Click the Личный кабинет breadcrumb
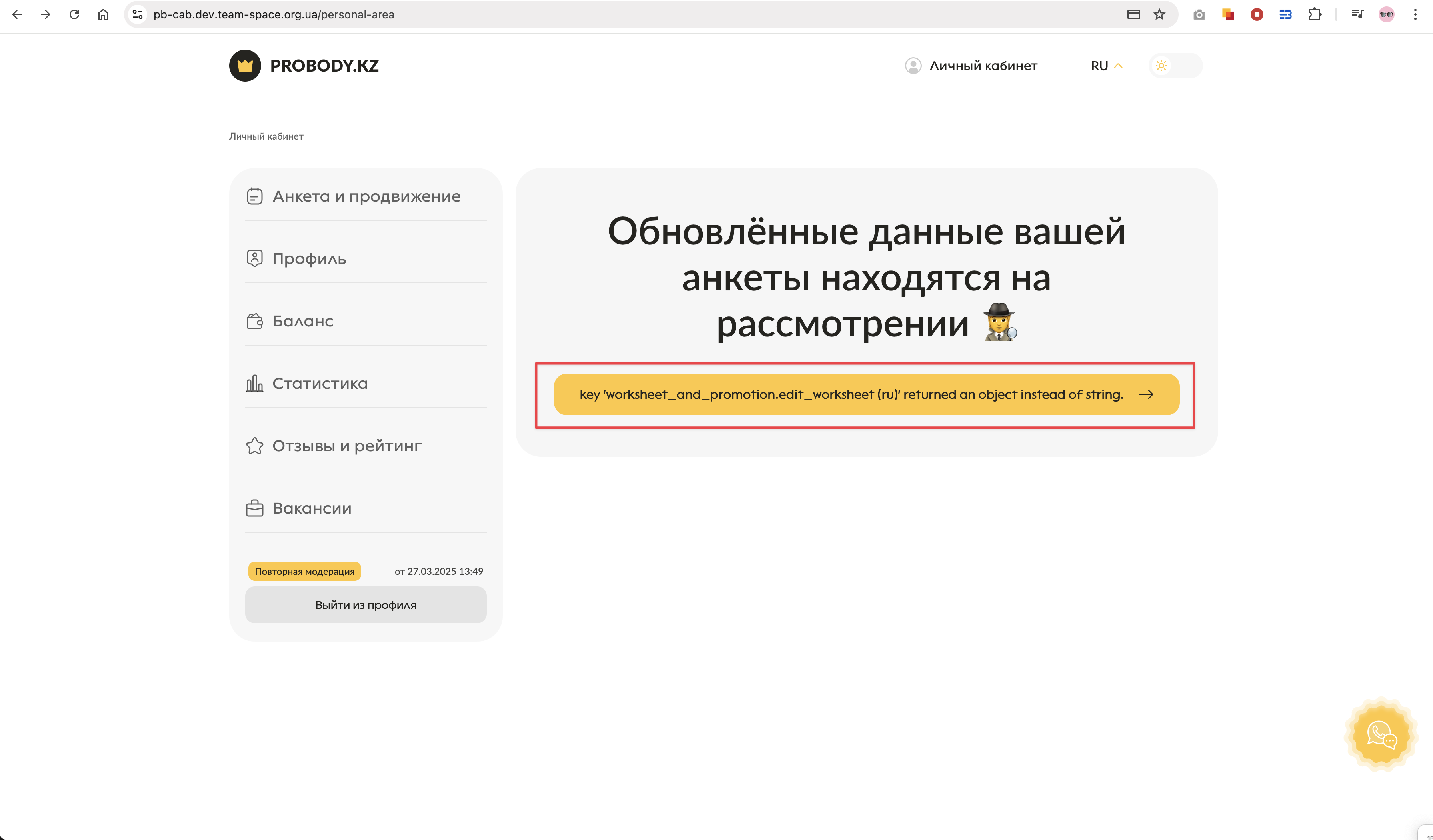Screen dimensions: 1433x840 pos(266,136)
